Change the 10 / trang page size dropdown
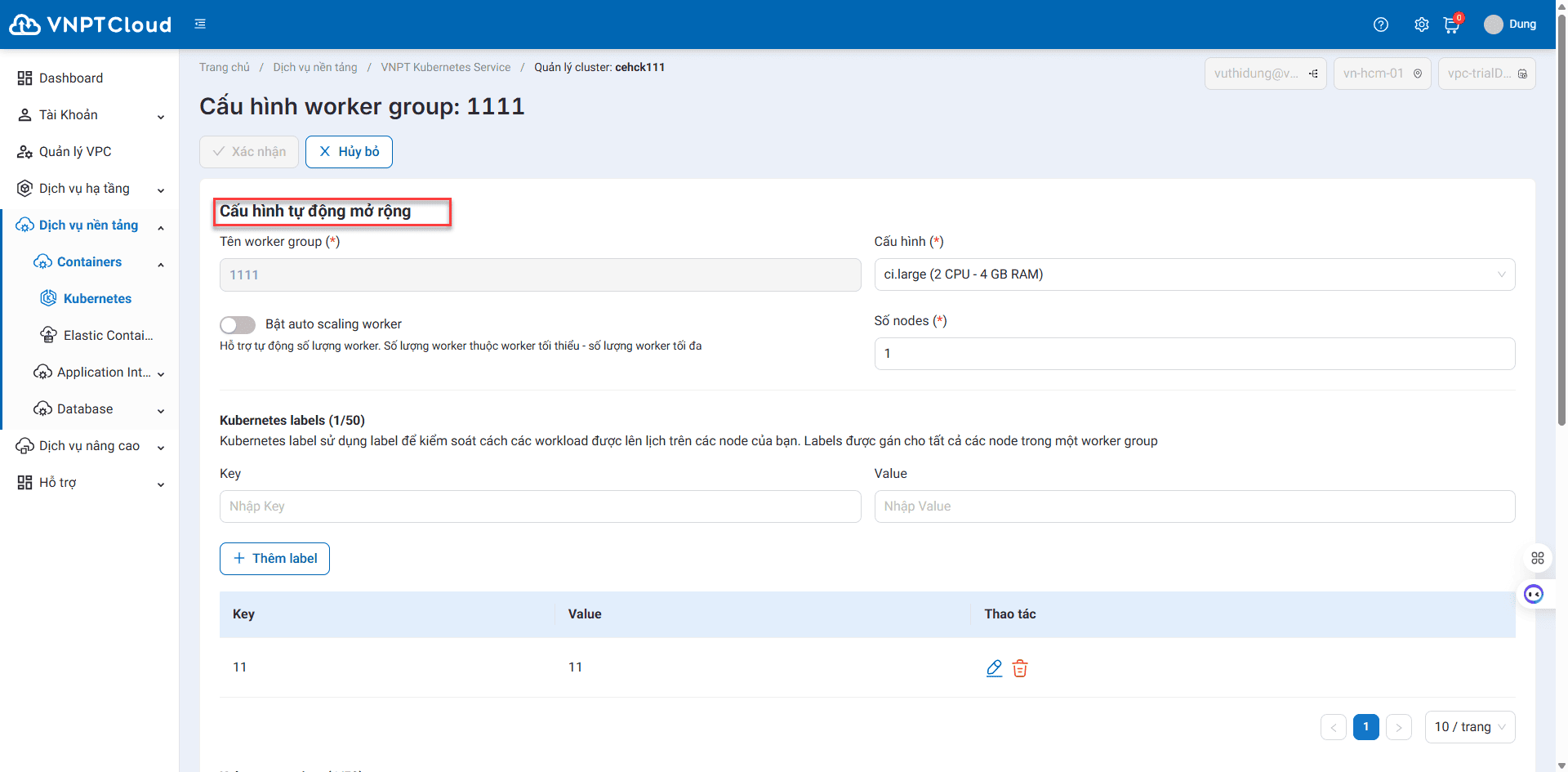 pyautogui.click(x=1469, y=727)
